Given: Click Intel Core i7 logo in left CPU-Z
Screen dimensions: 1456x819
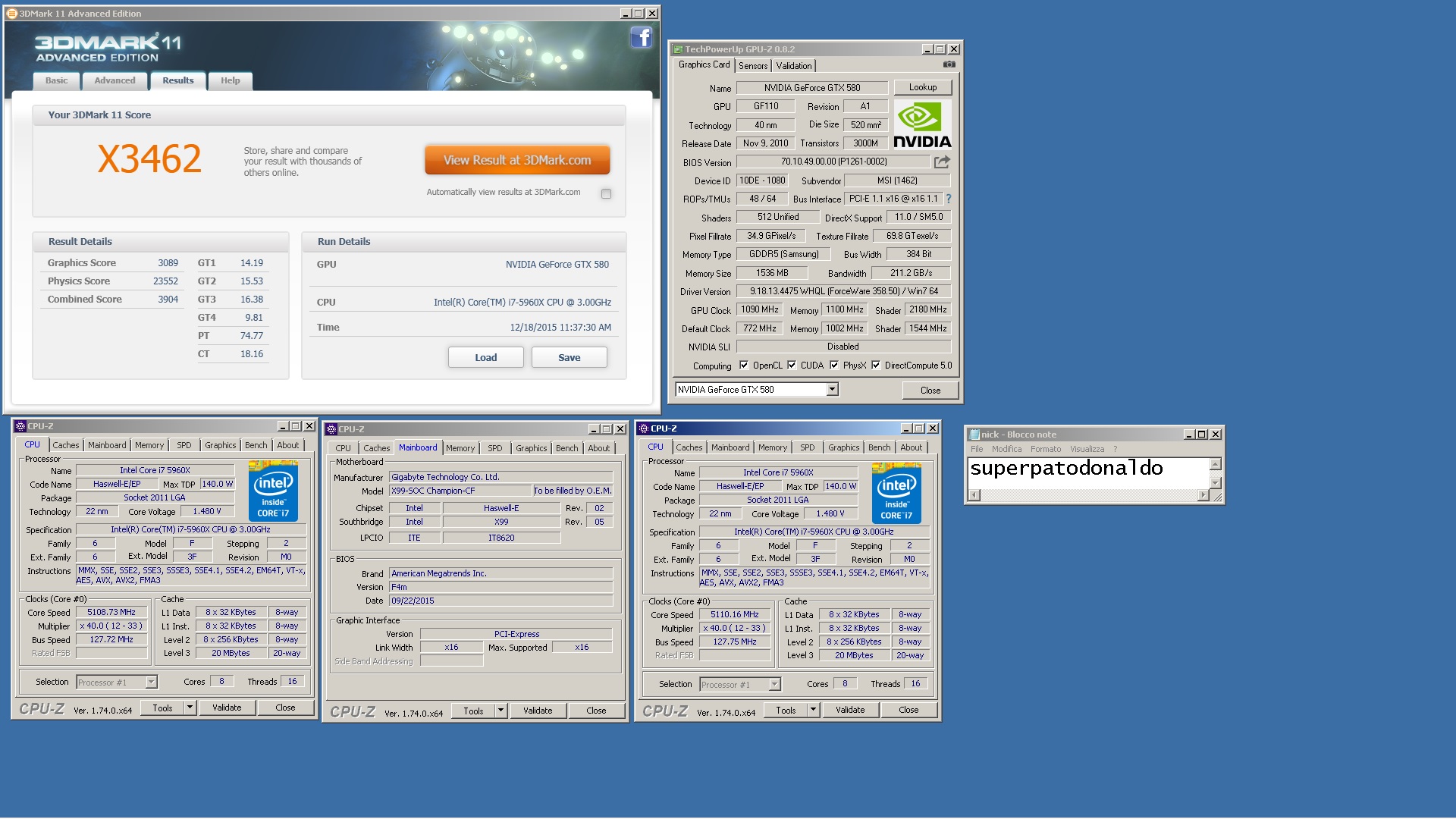Looking at the screenshot, I should coord(273,491).
